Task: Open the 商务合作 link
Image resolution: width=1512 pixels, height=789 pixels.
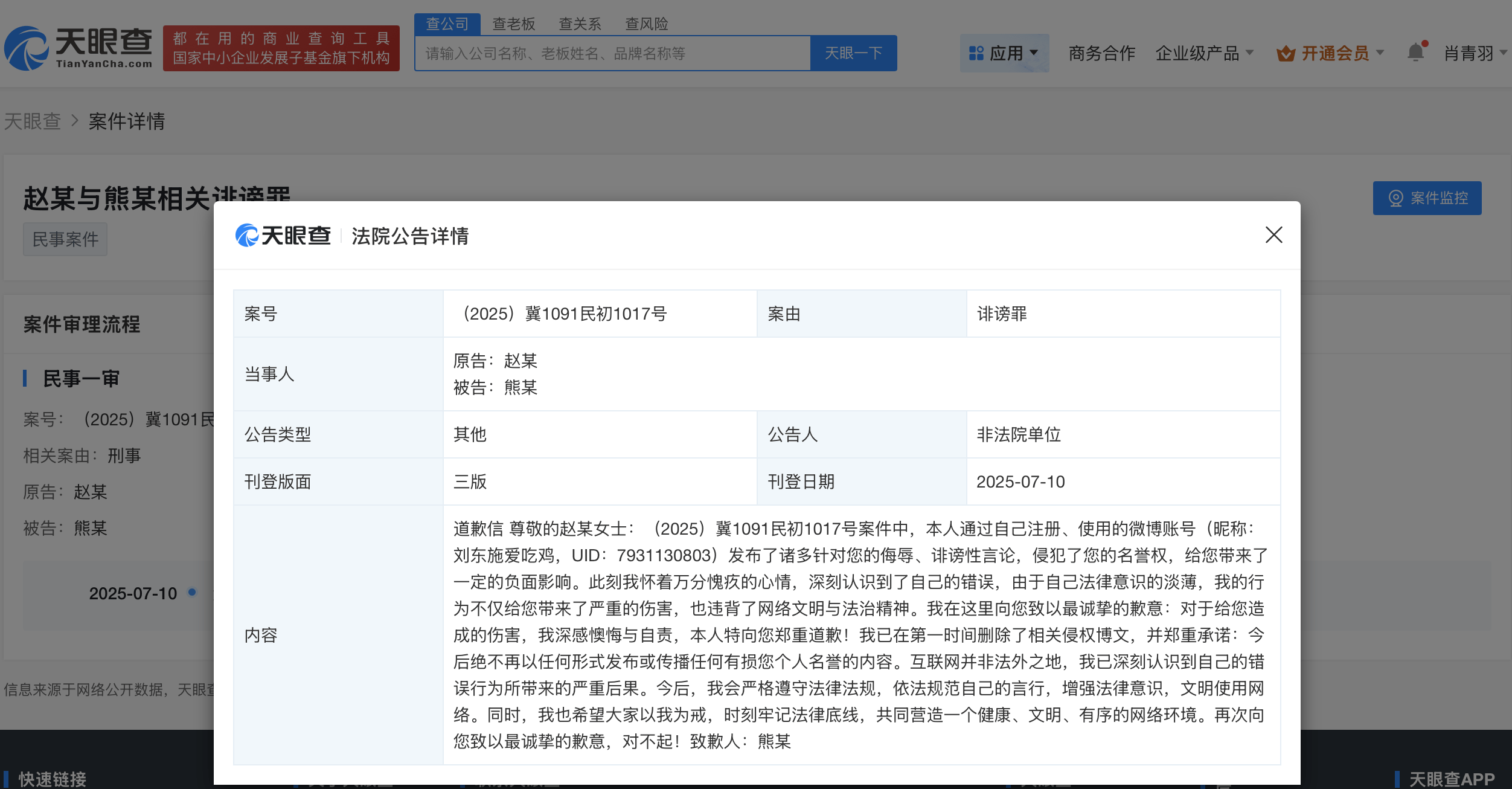Action: point(1101,53)
